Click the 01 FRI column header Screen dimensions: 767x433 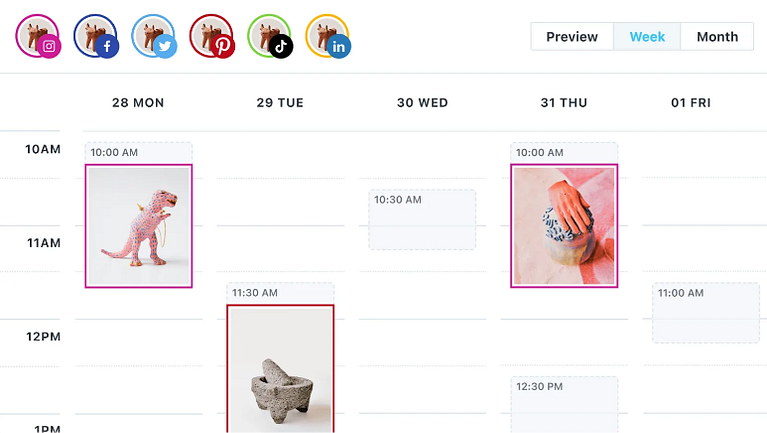691,103
